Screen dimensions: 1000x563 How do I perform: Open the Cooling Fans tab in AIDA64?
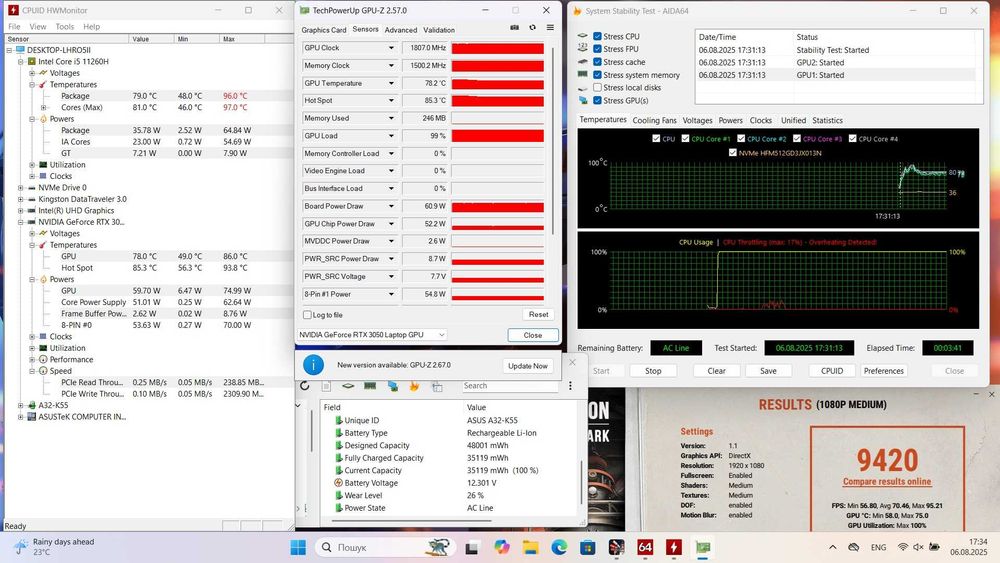point(654,121)
